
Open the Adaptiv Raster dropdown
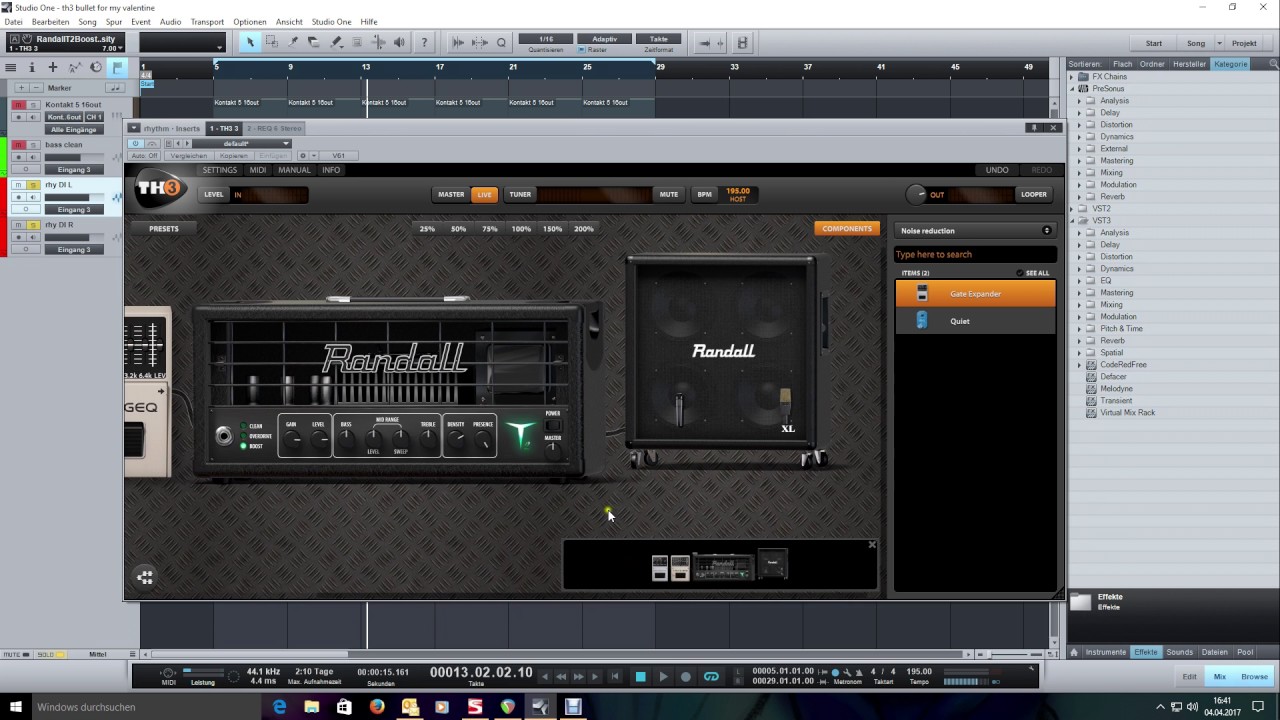[604, 39]
